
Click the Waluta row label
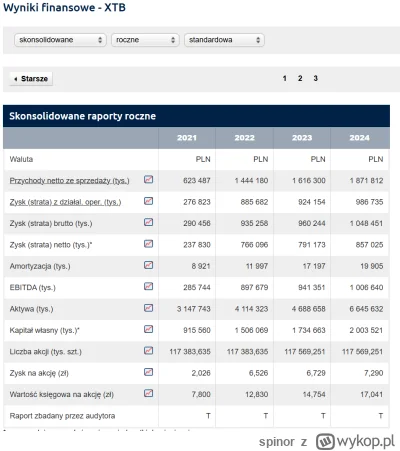point(21,159)
